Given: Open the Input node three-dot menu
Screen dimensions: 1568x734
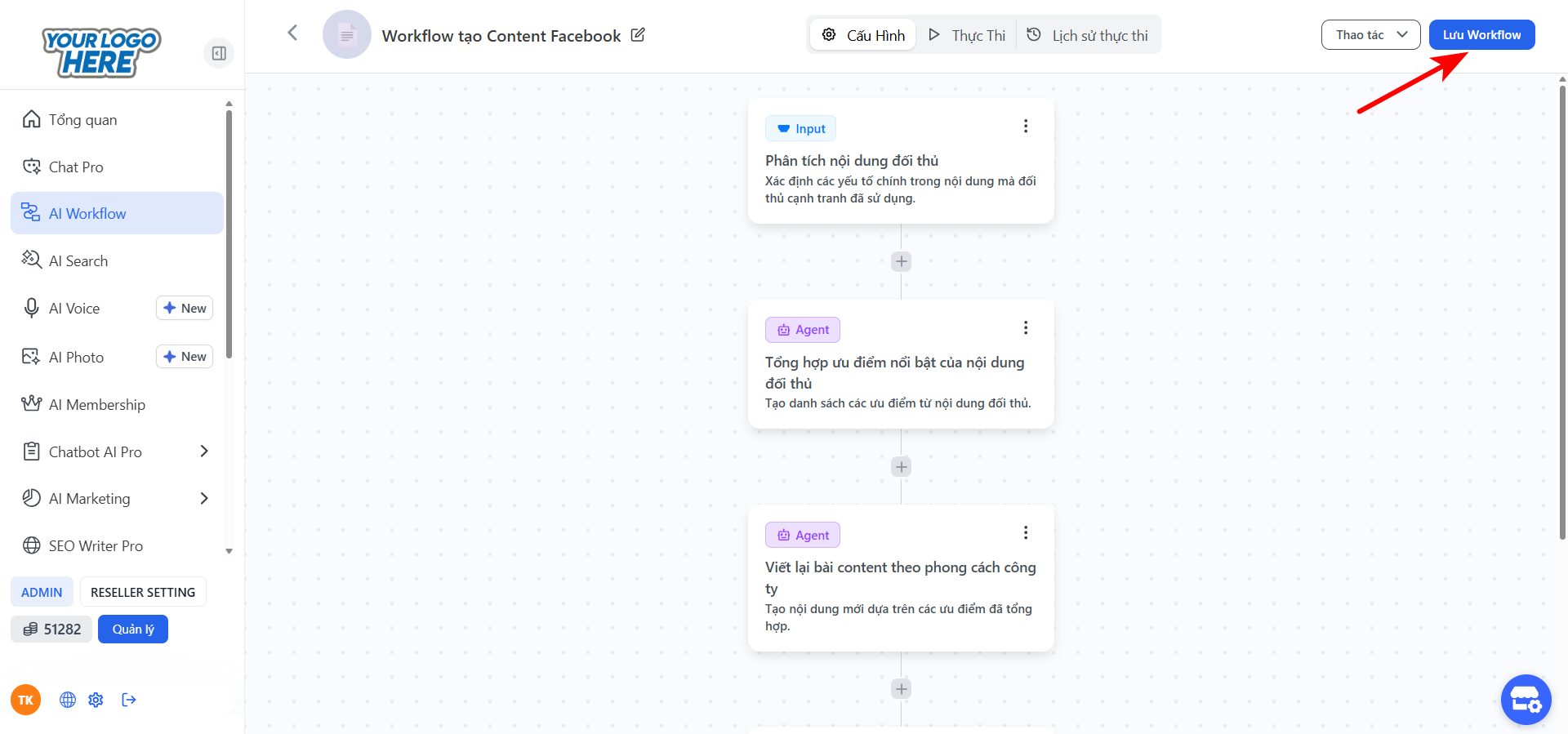Looking at the screenshot, I should tap(1026, 127).
